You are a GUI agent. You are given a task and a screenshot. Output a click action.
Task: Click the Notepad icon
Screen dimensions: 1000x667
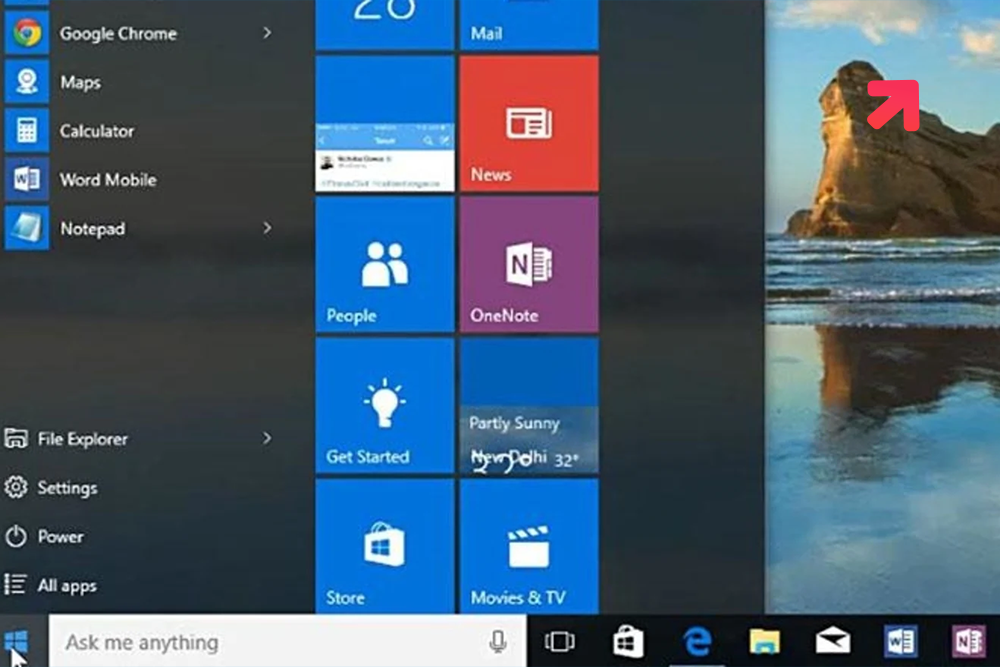(26, 228)
